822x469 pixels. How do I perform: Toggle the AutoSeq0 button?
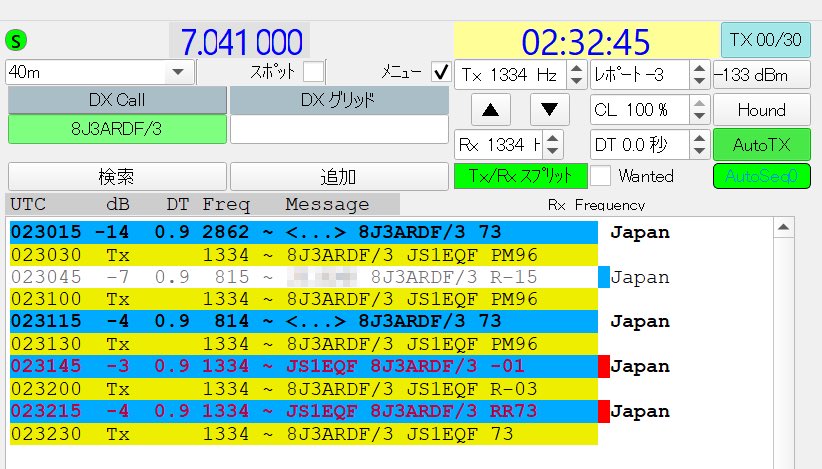762,176
